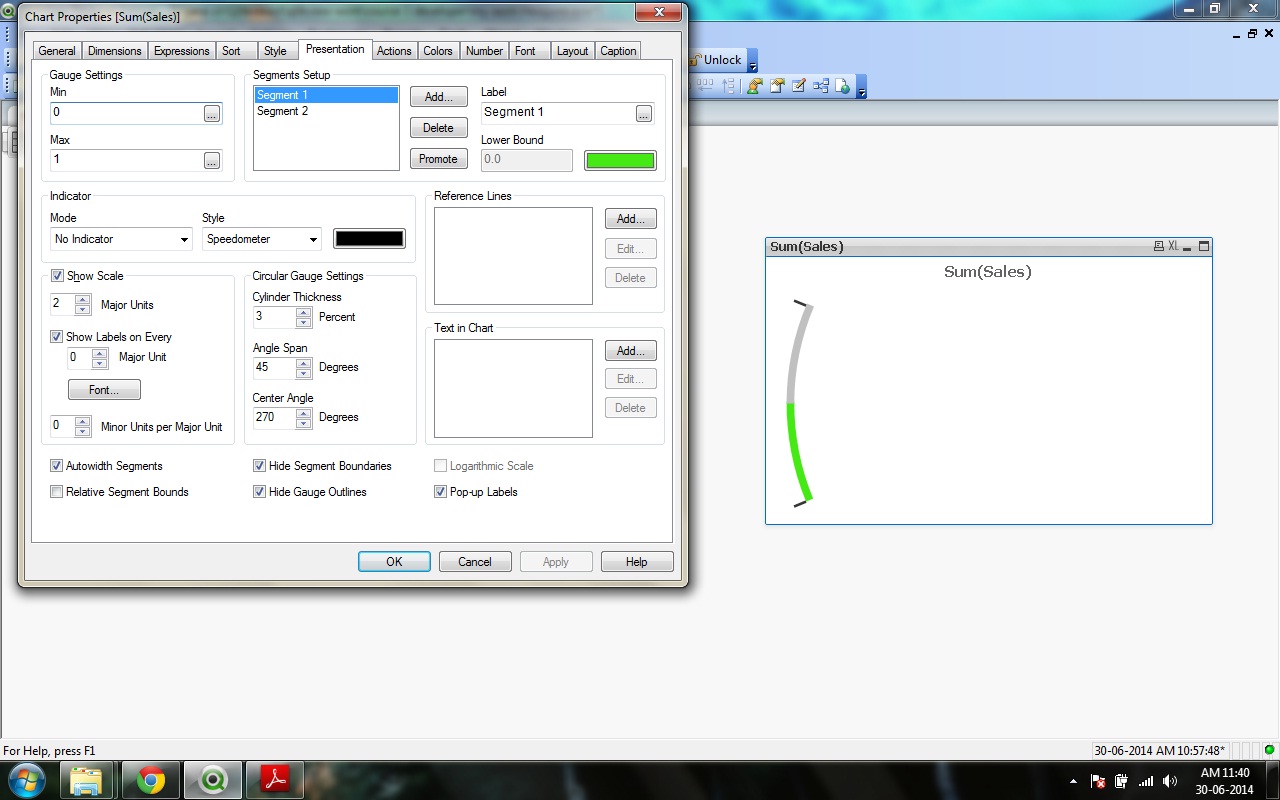Viewport: 1280px width, 800px height.
Task: Click the Minor Units per Major Unit spinner
Action: pos(83,427)
